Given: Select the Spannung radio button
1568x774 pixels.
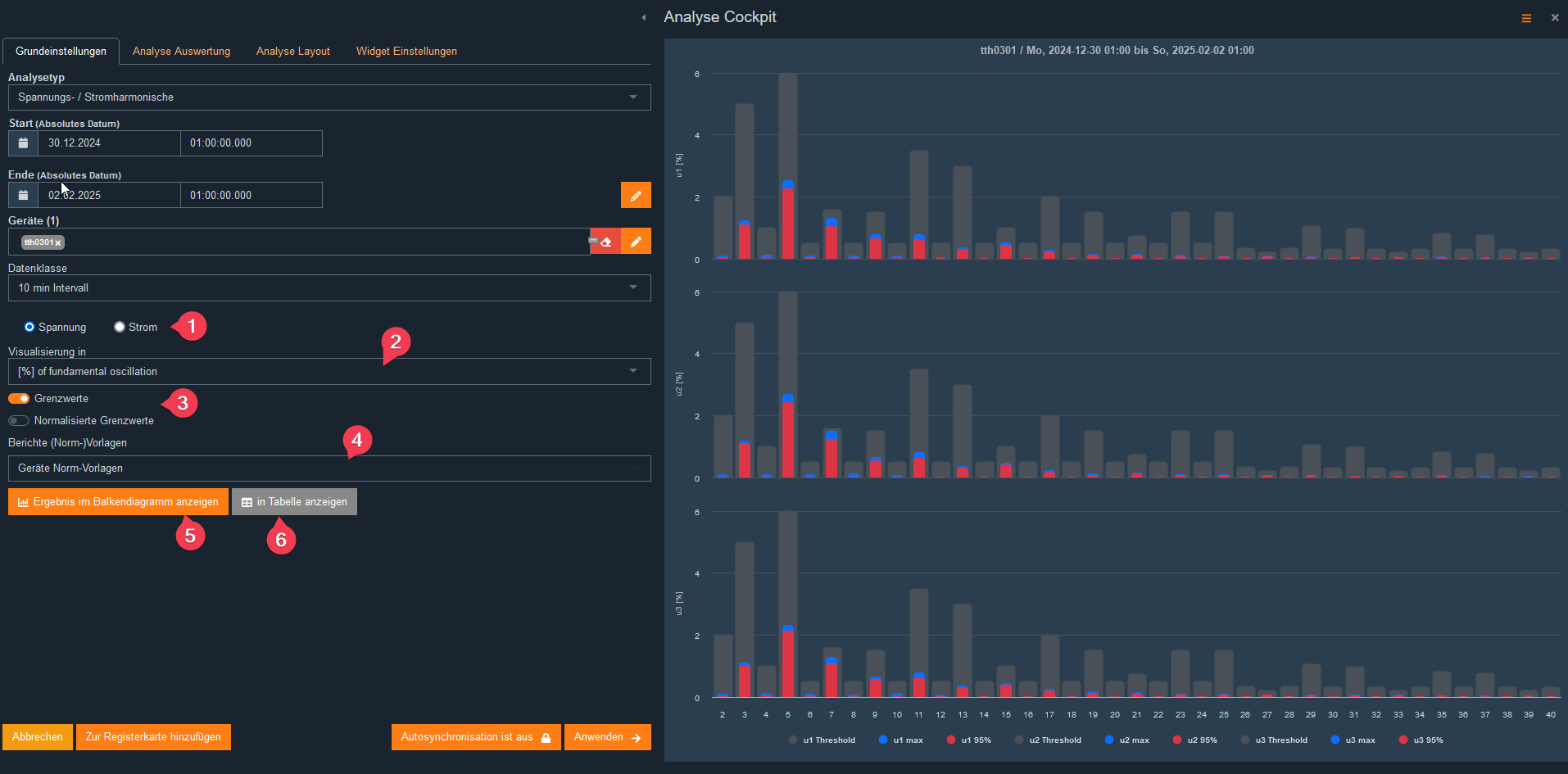Looking at the screenshot, I should click(29, 327).
